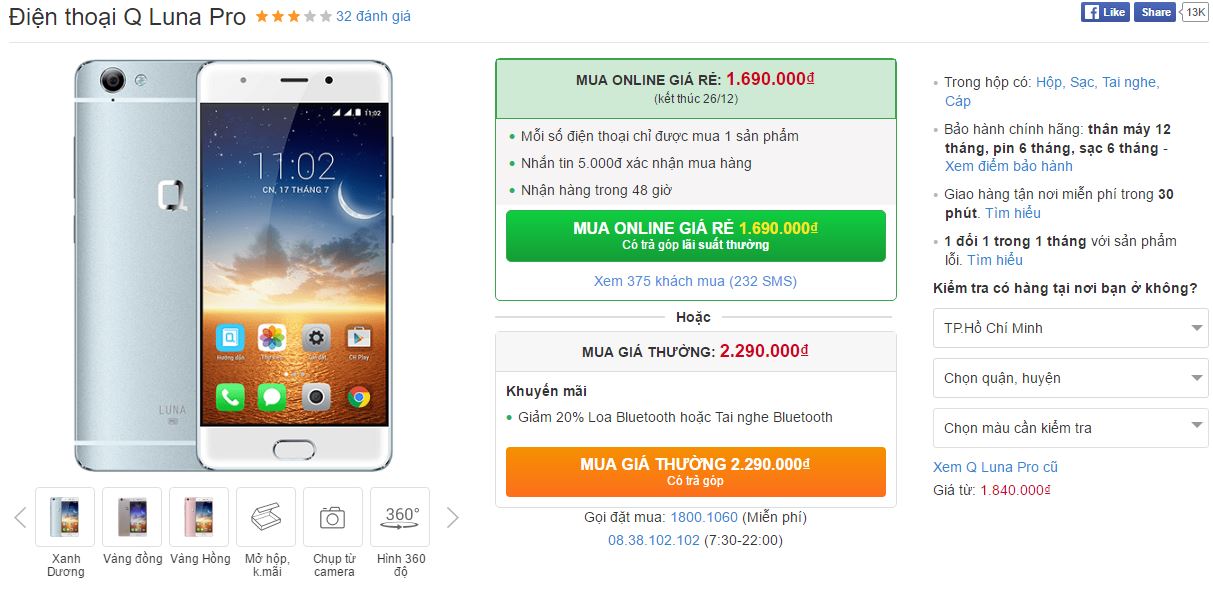This screenshot has width=1213, height=589.
Task: Click the Facebook Like button
Action: tap(1105, 12)
